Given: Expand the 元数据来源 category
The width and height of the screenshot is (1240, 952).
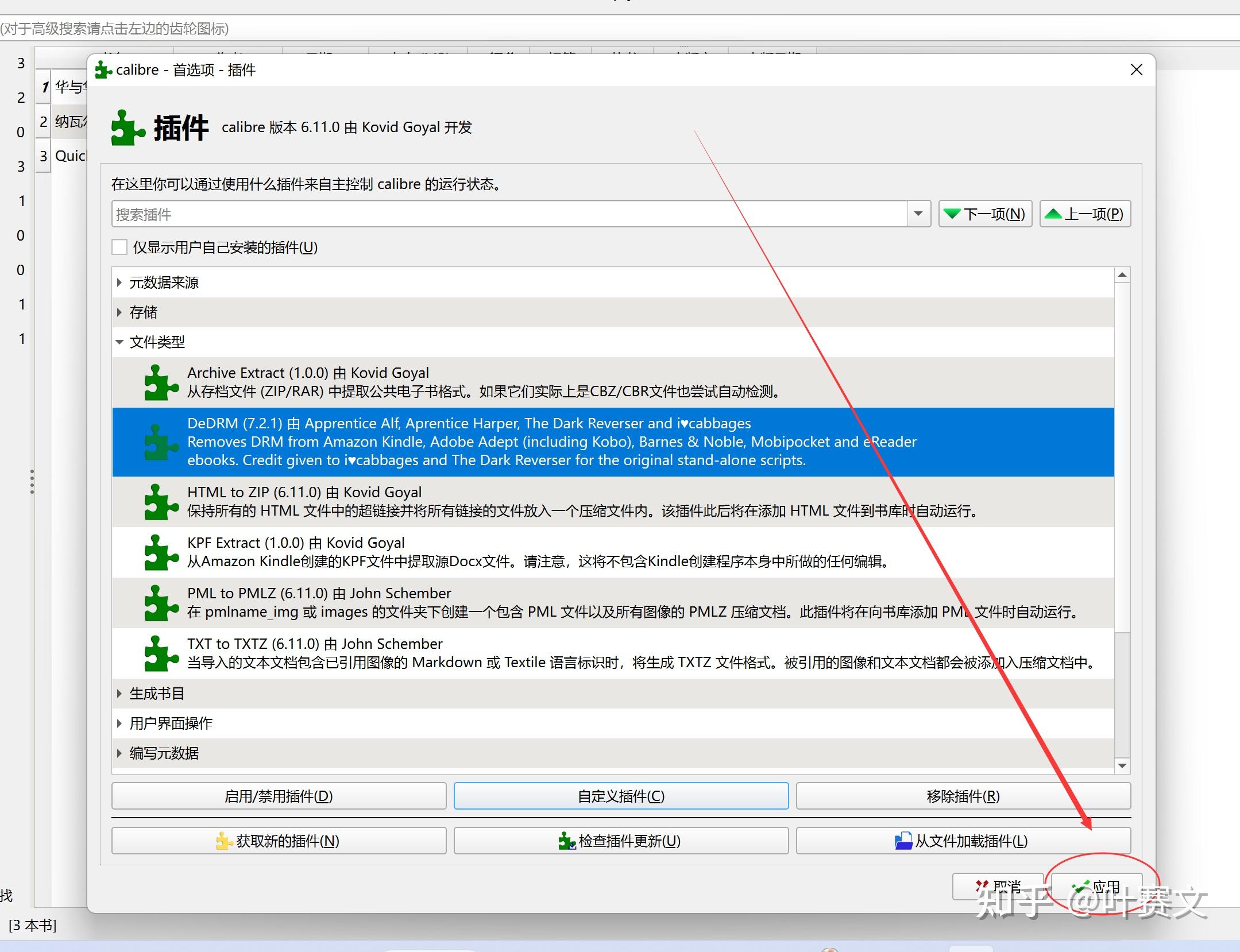Looking at the screenshot, I should (x=119, y=282).
